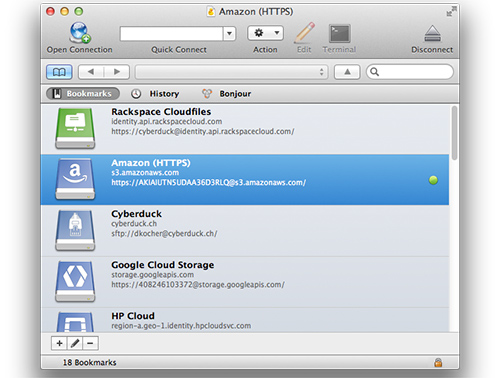Edit bookmark with the pencil button
500x378 pixels.
click(x=75, y=343)
